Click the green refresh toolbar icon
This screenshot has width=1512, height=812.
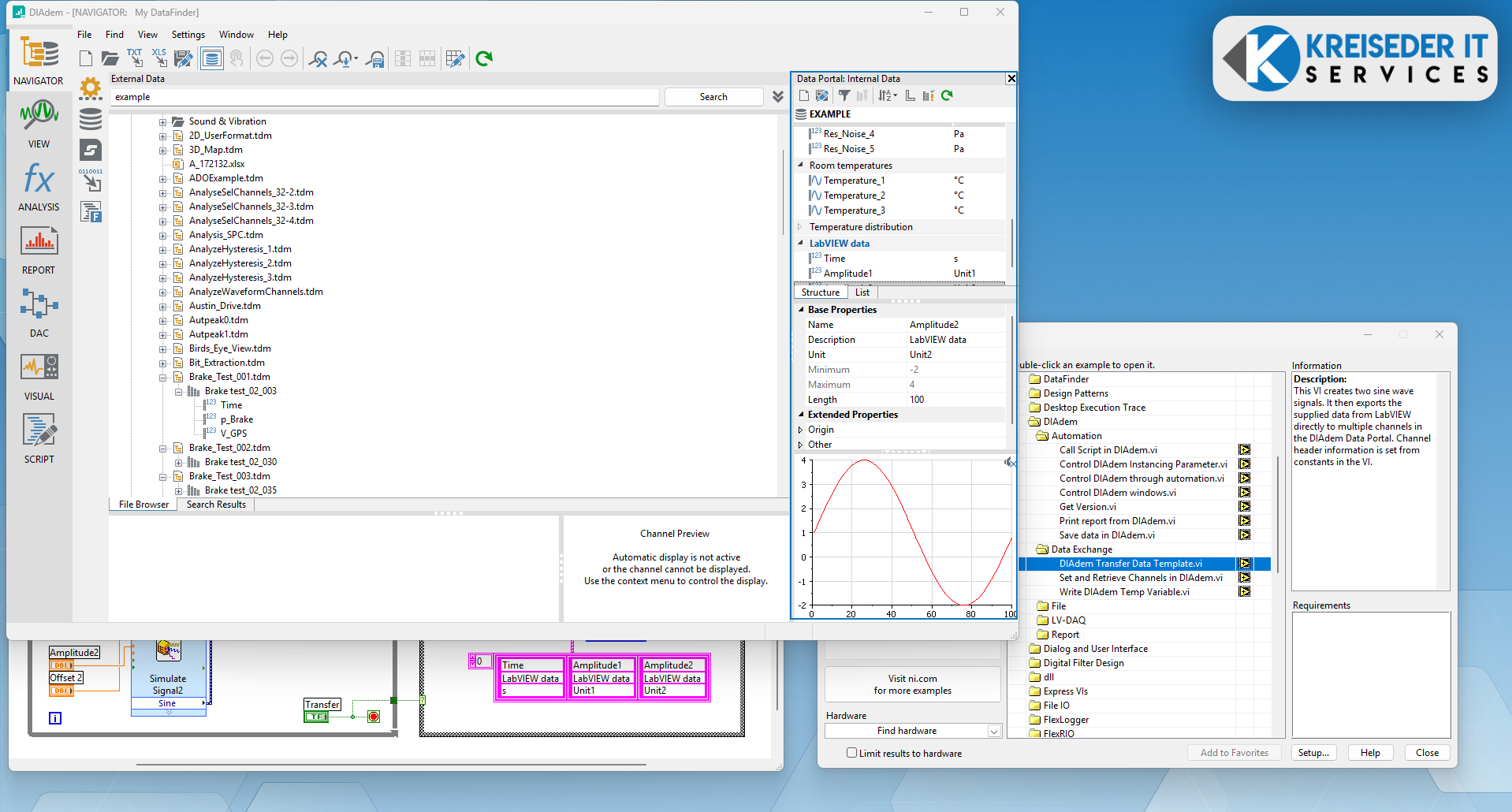click(x=484, y=58)
